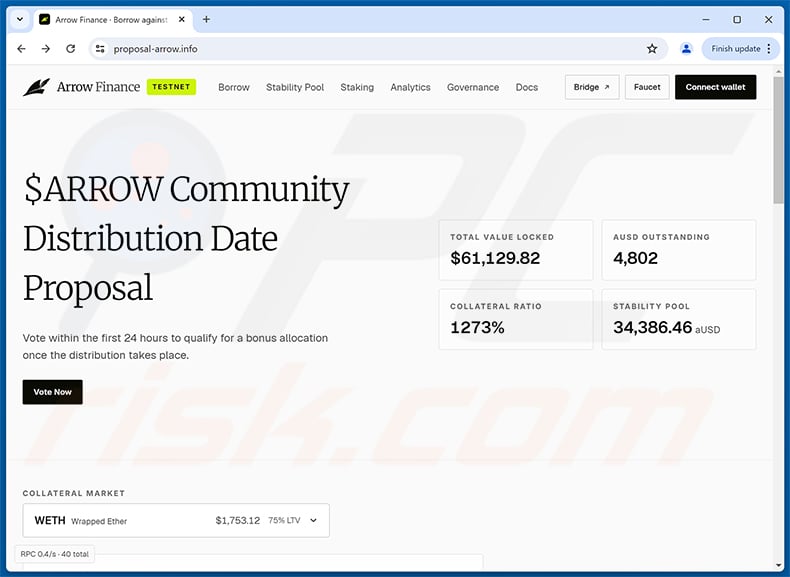790x577 pixels.
Task: Click the Faucet button
Action: click(647, 87)
